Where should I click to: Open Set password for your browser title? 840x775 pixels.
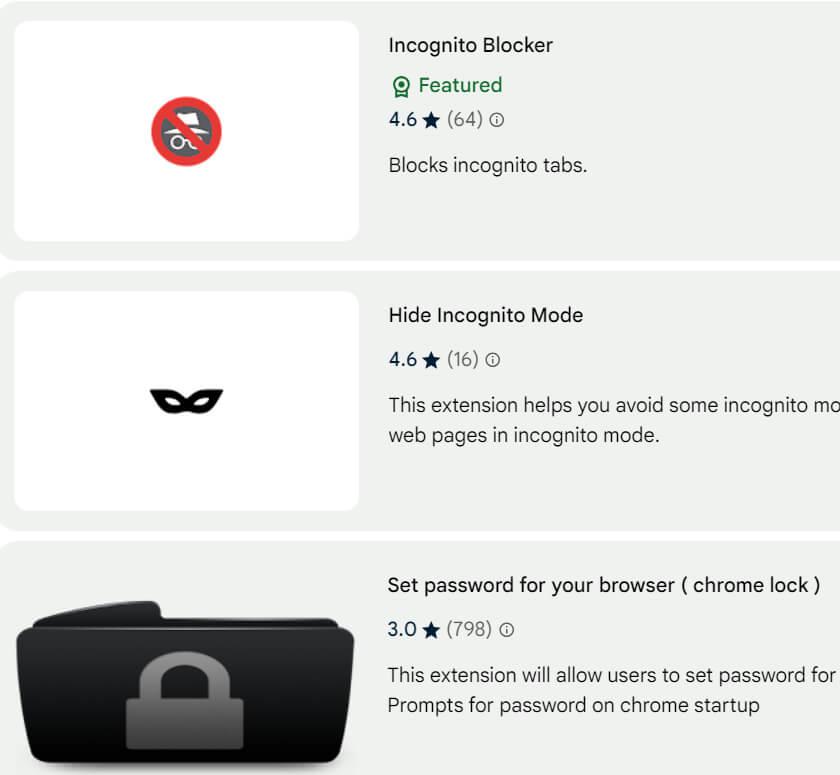[x=603, y=585]
